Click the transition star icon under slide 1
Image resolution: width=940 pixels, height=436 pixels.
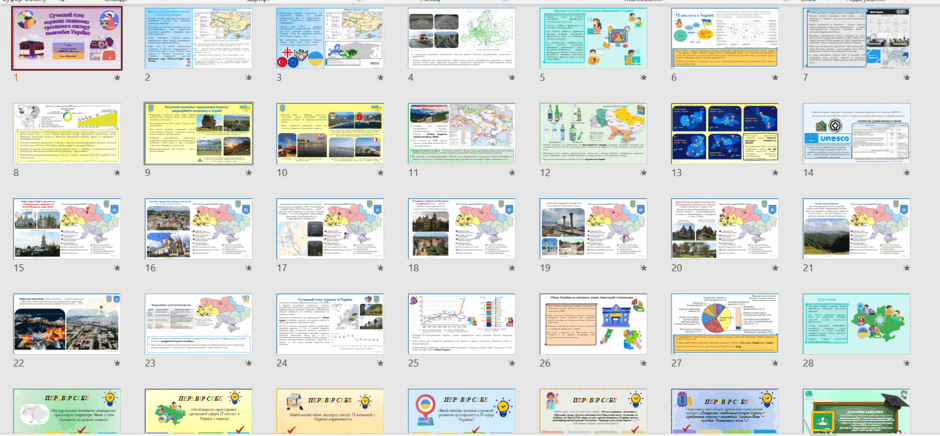[117, 77]
